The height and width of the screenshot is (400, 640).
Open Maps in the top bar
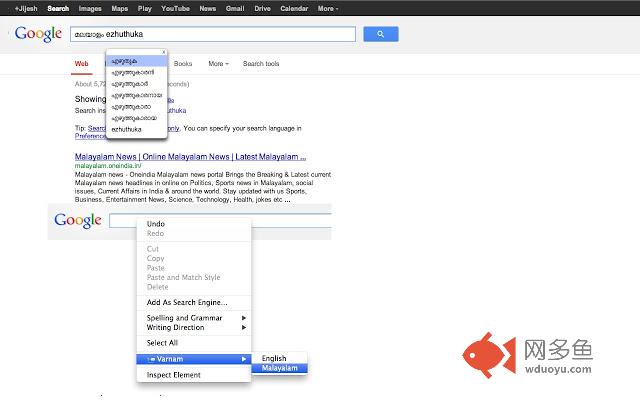[120, 9]
